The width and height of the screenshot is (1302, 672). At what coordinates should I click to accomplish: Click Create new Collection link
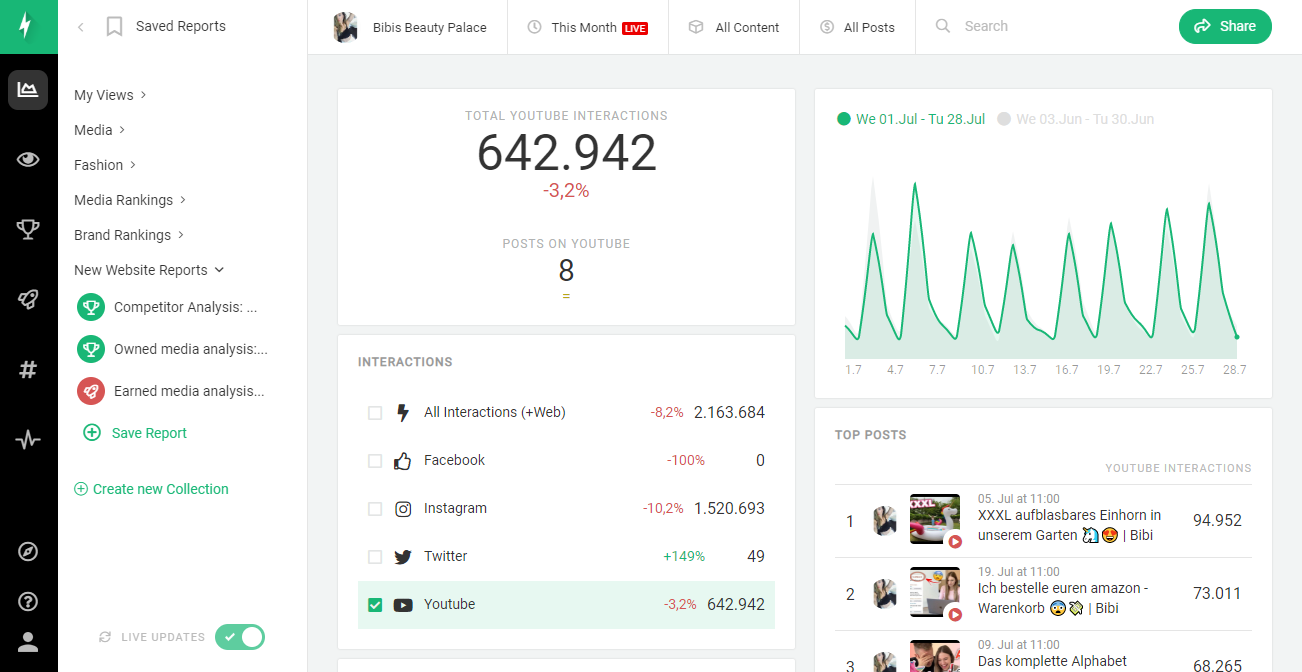coord(151,489)
